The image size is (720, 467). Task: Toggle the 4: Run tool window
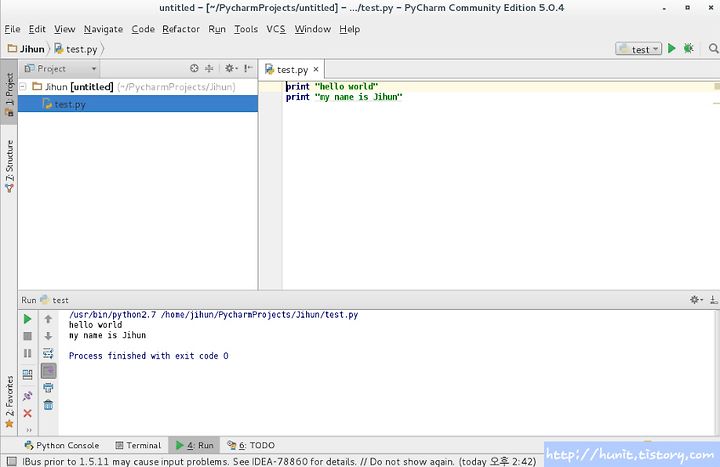point(194,445)
